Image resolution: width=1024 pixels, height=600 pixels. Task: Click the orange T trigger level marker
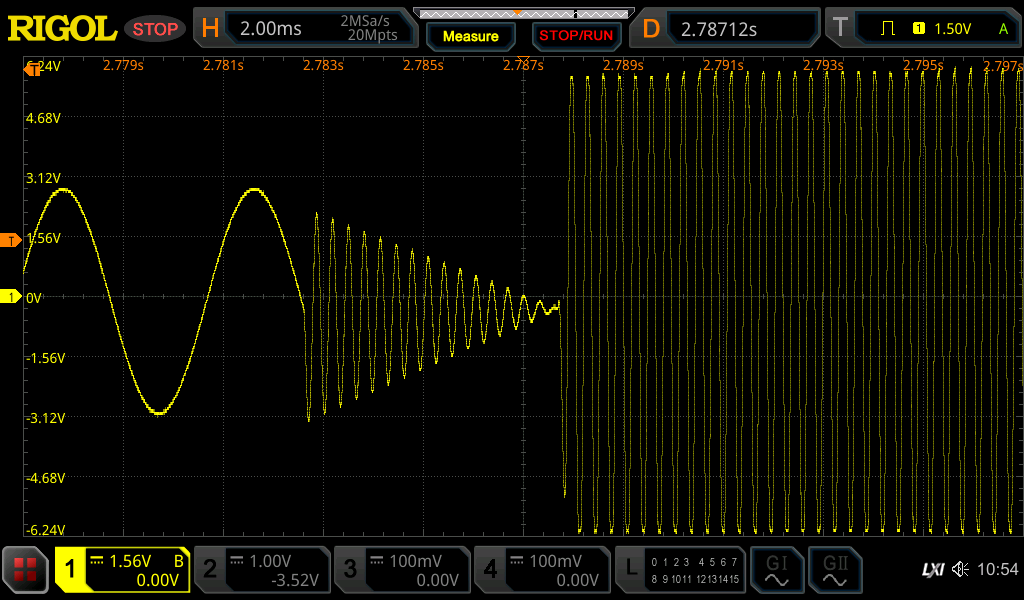tap(11, 240)
